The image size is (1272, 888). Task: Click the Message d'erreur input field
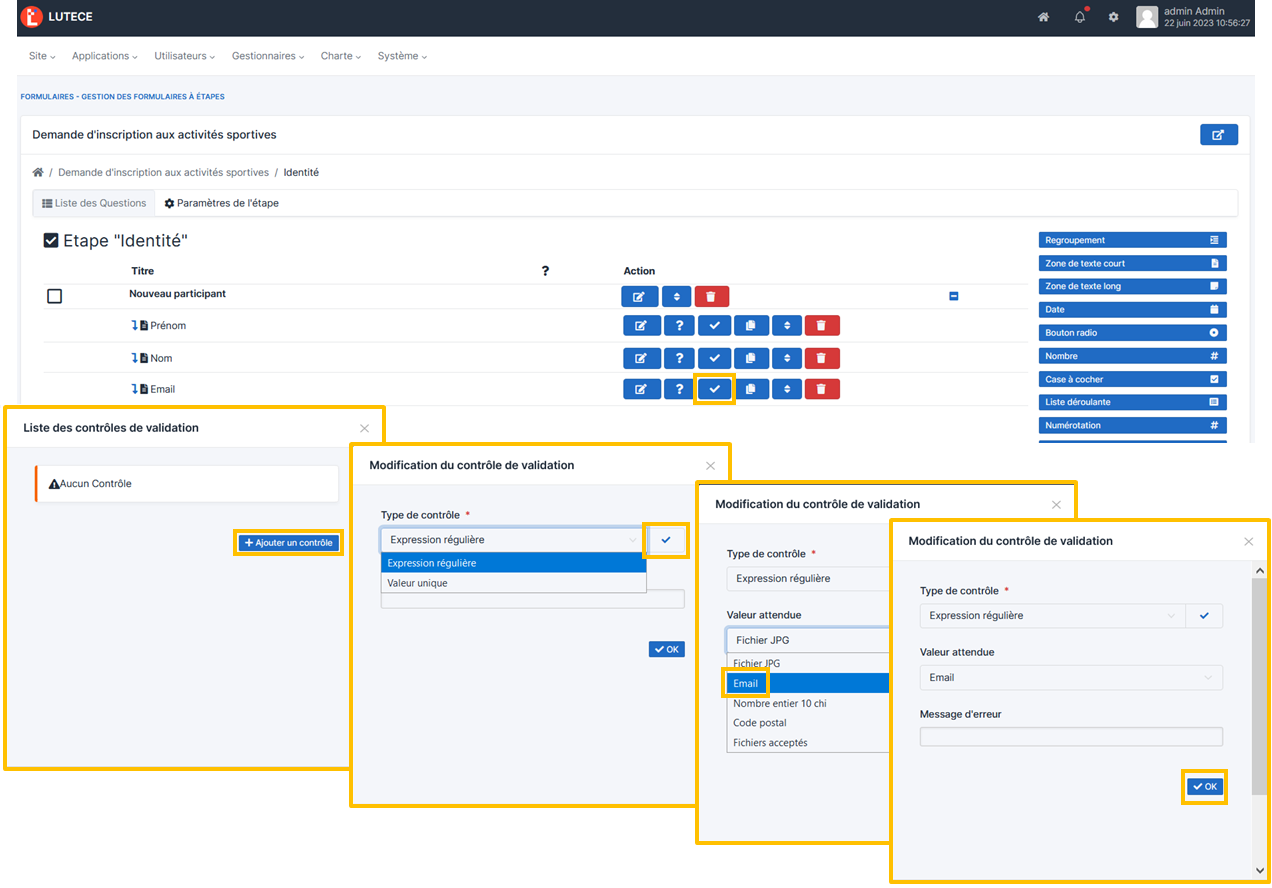1070,737
